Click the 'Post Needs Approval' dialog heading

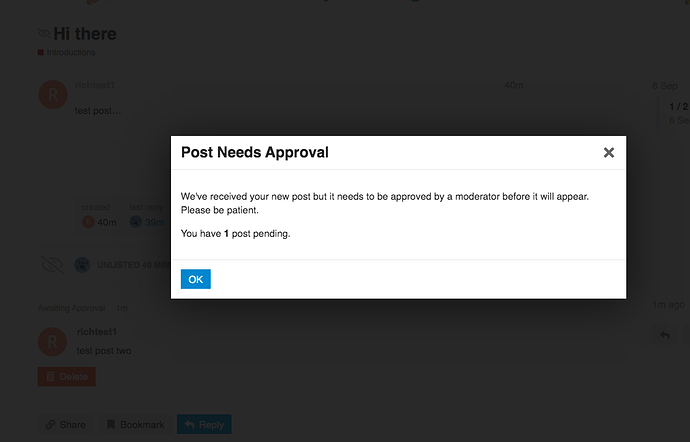(255, 152)
